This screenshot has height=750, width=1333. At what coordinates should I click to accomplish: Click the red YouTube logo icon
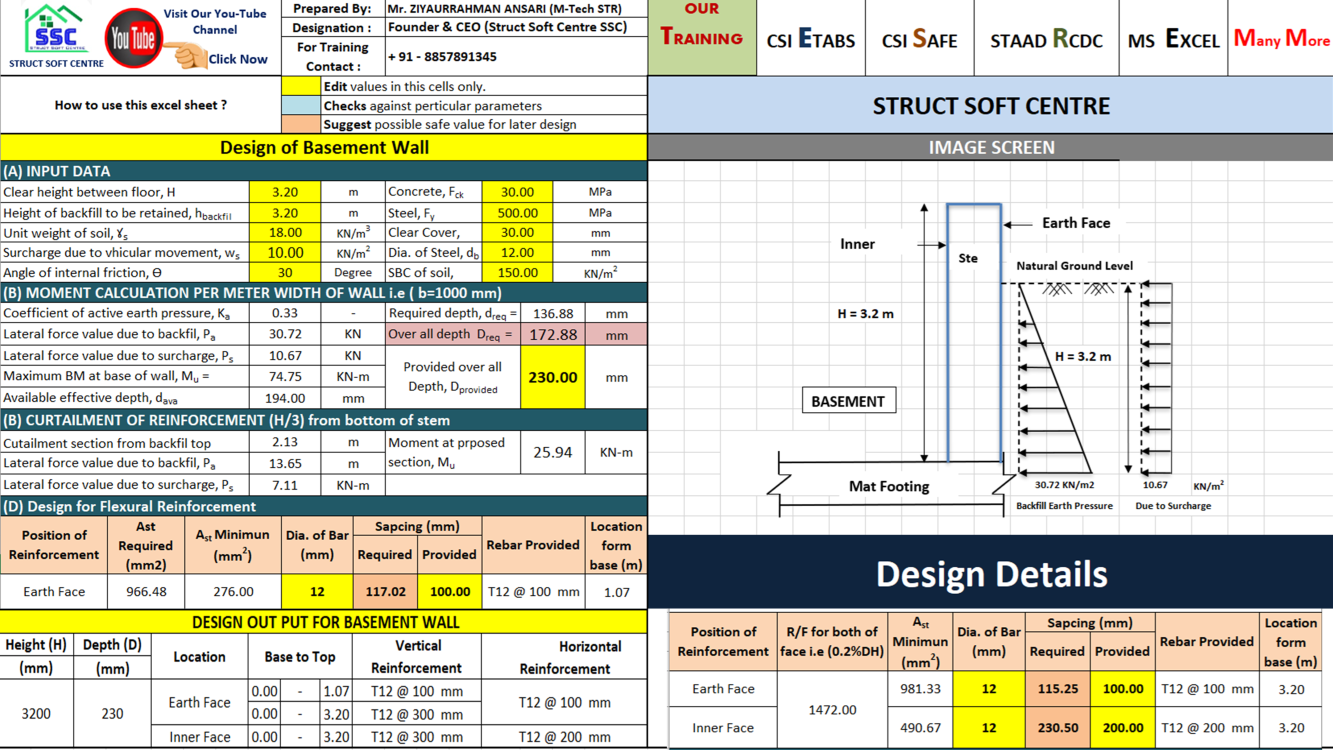click(133, 39)
